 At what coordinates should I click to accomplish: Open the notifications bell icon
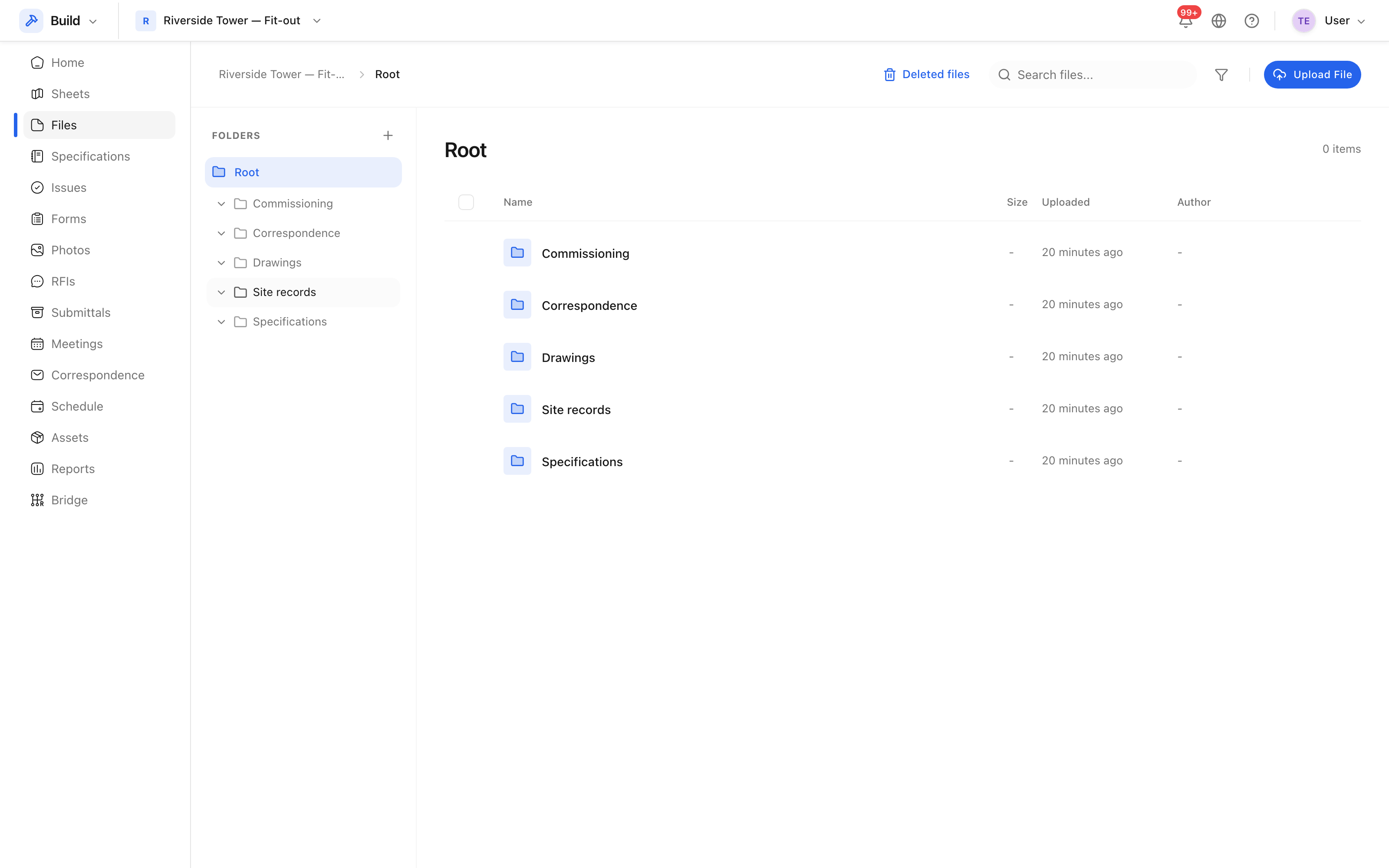pos(1185,21)
